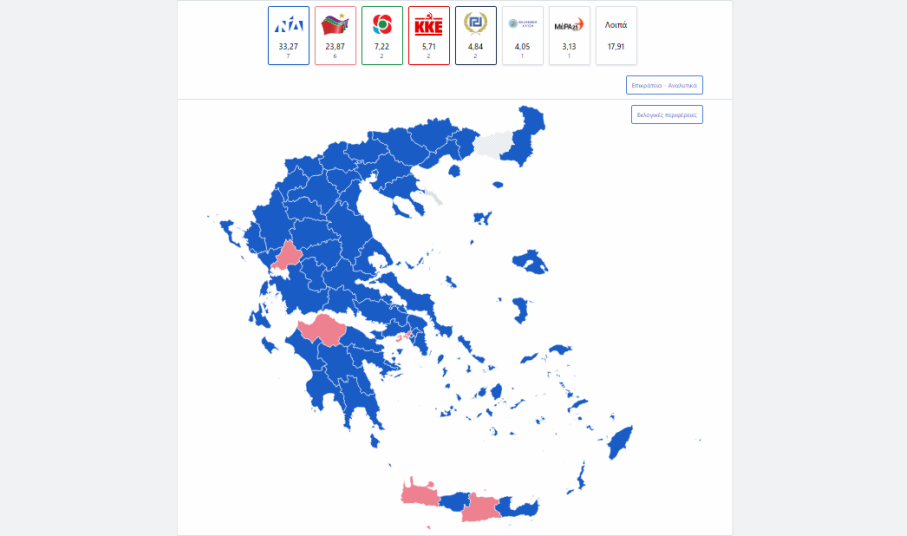Choose the KKE party card
Viewport: 907px width, 536px height.
(x=429, y=35)
